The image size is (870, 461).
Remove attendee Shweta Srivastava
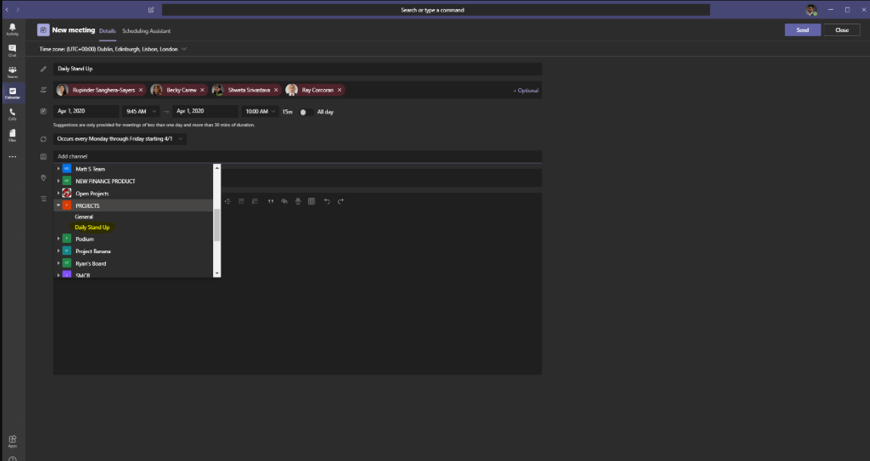tap(276, 90)
